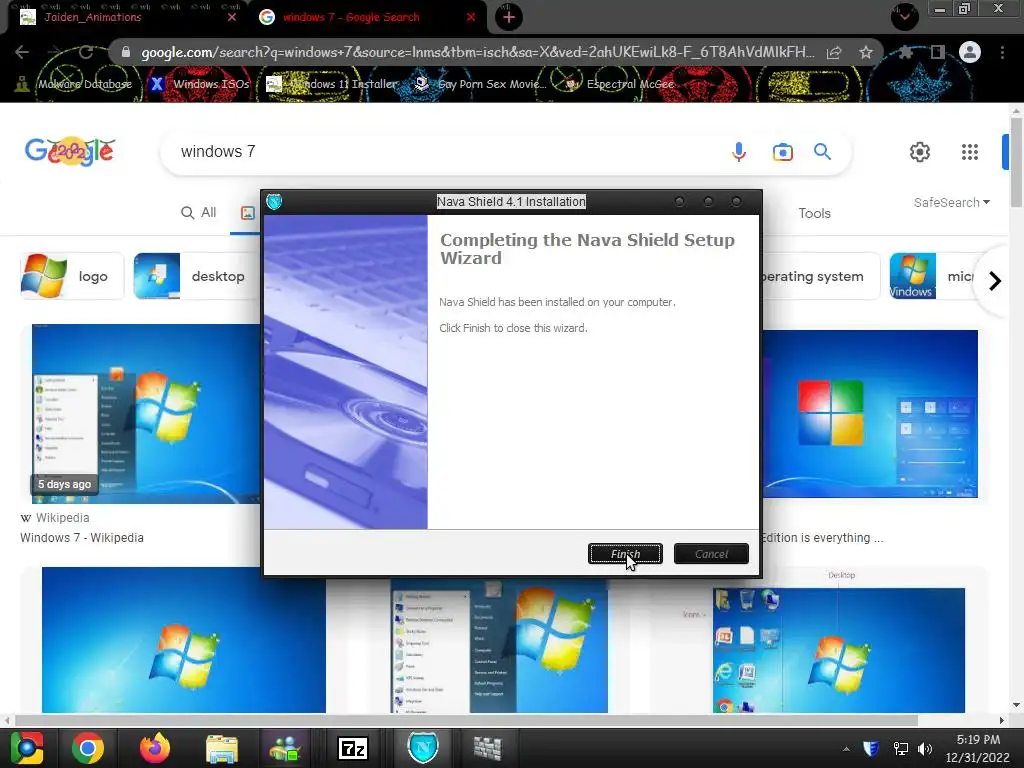Click Nava Shield icon in installer title bar

point(274,202)
